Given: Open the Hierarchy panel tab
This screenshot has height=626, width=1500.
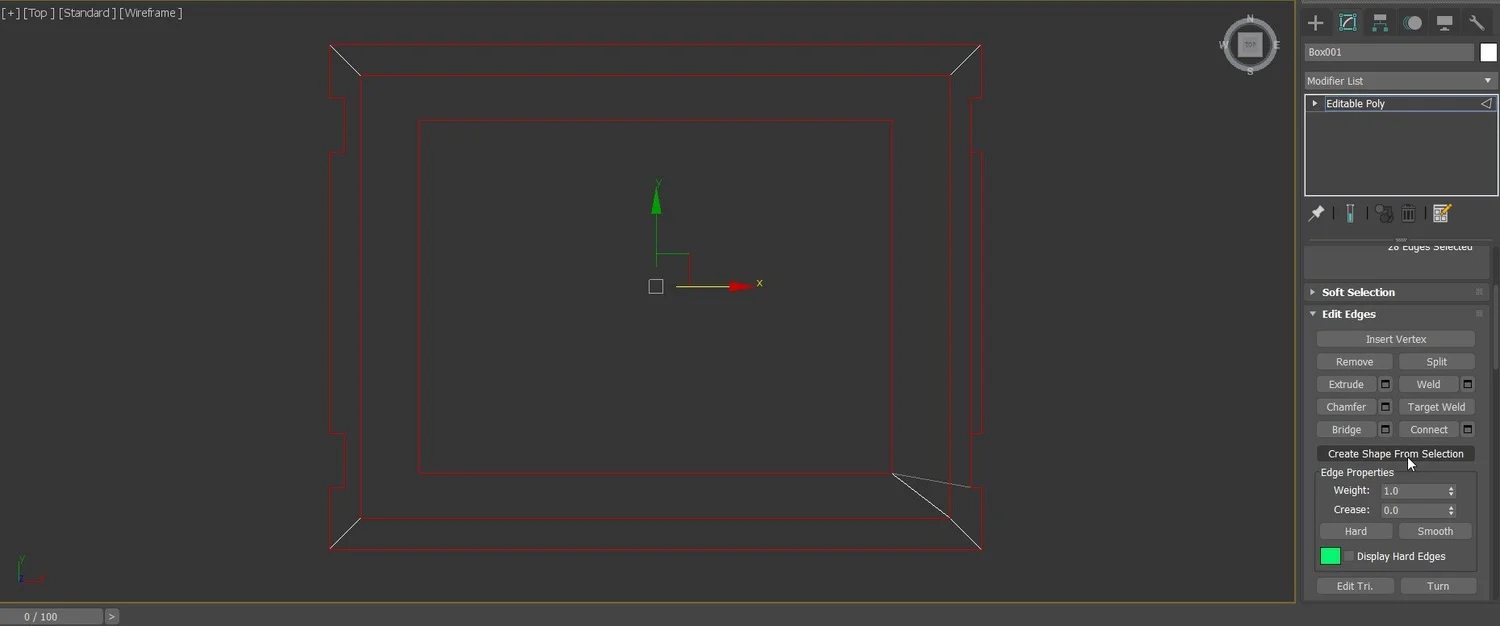Looking at the screenshot, I should 1380,22.
